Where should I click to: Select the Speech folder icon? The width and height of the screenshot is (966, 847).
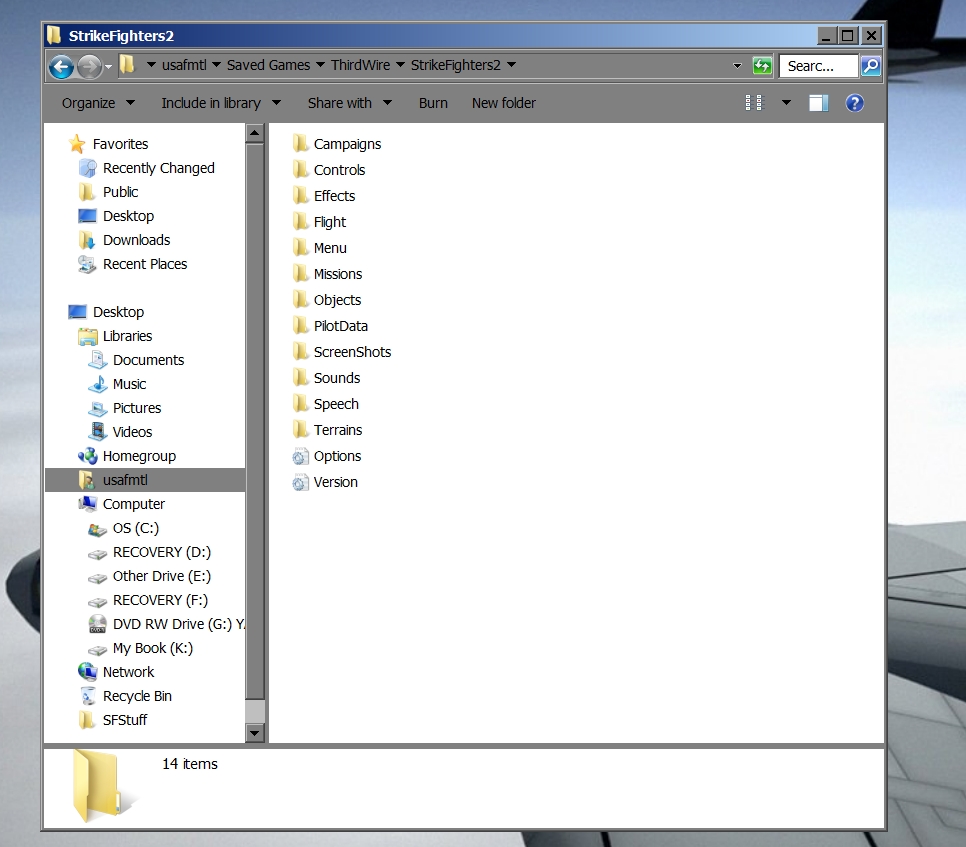300,403
